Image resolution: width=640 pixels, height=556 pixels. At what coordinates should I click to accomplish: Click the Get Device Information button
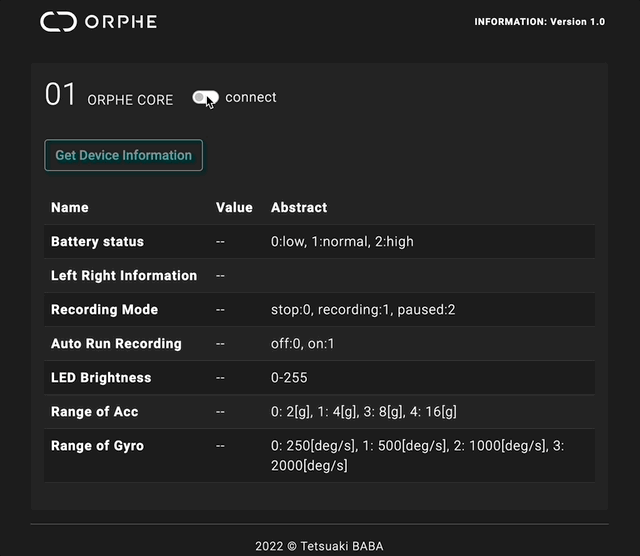click(123, 155)
